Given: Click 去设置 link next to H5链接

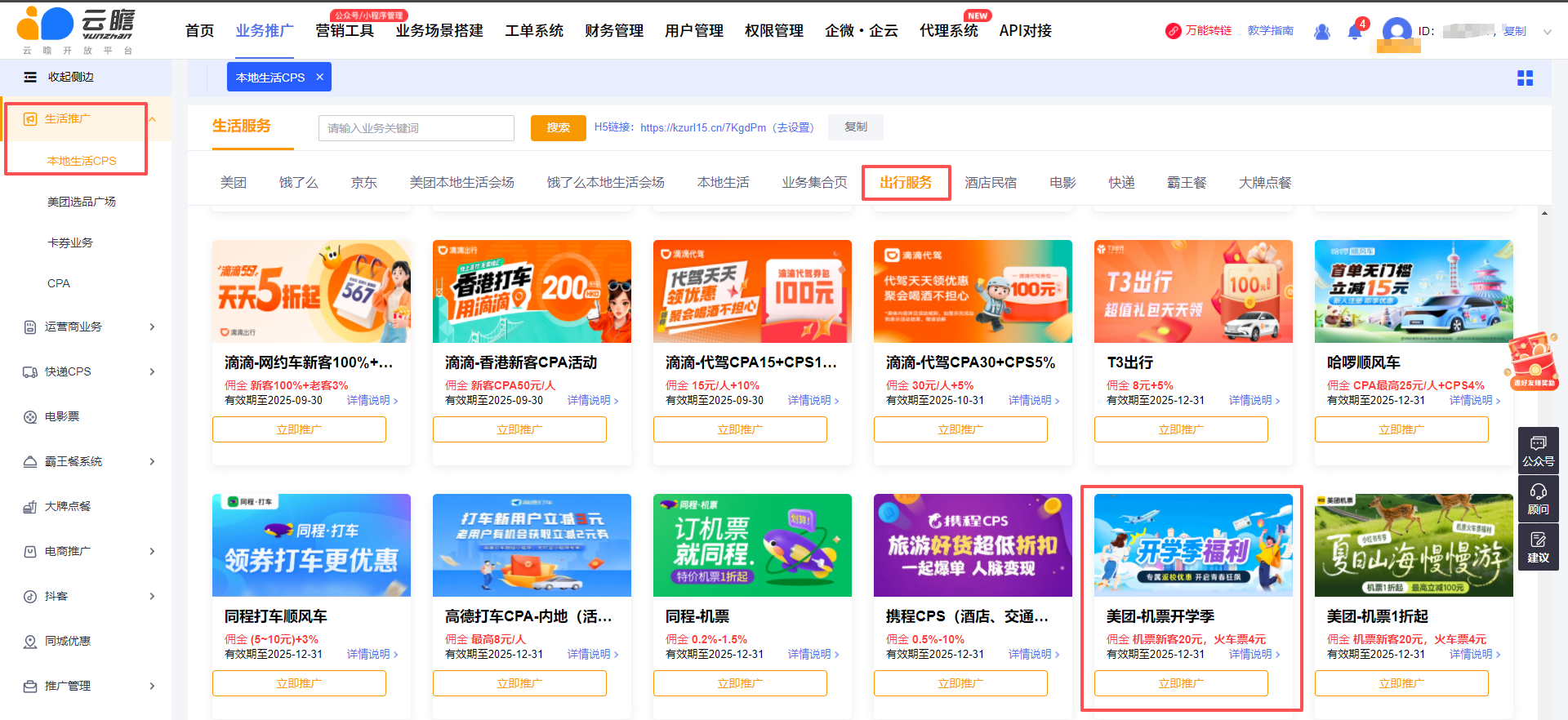Looking at the screenshot, I should point(795,127).
